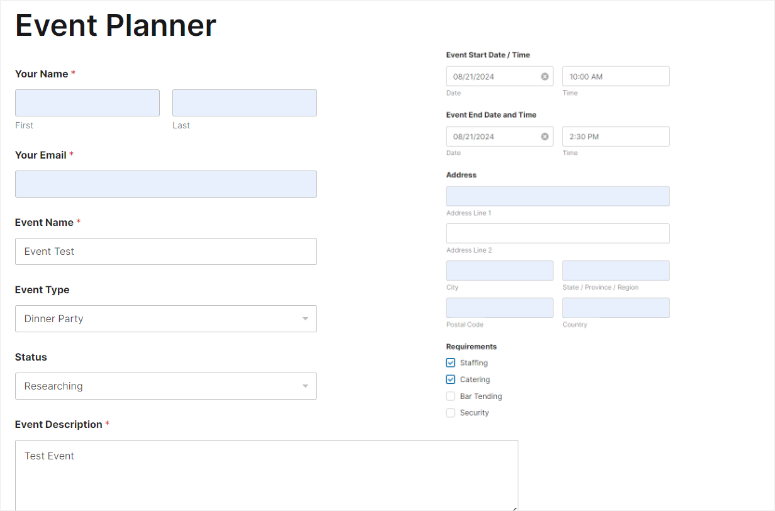Focus the Your Email input field
Viewport: 775px width, 511px height.
[166, 184]
